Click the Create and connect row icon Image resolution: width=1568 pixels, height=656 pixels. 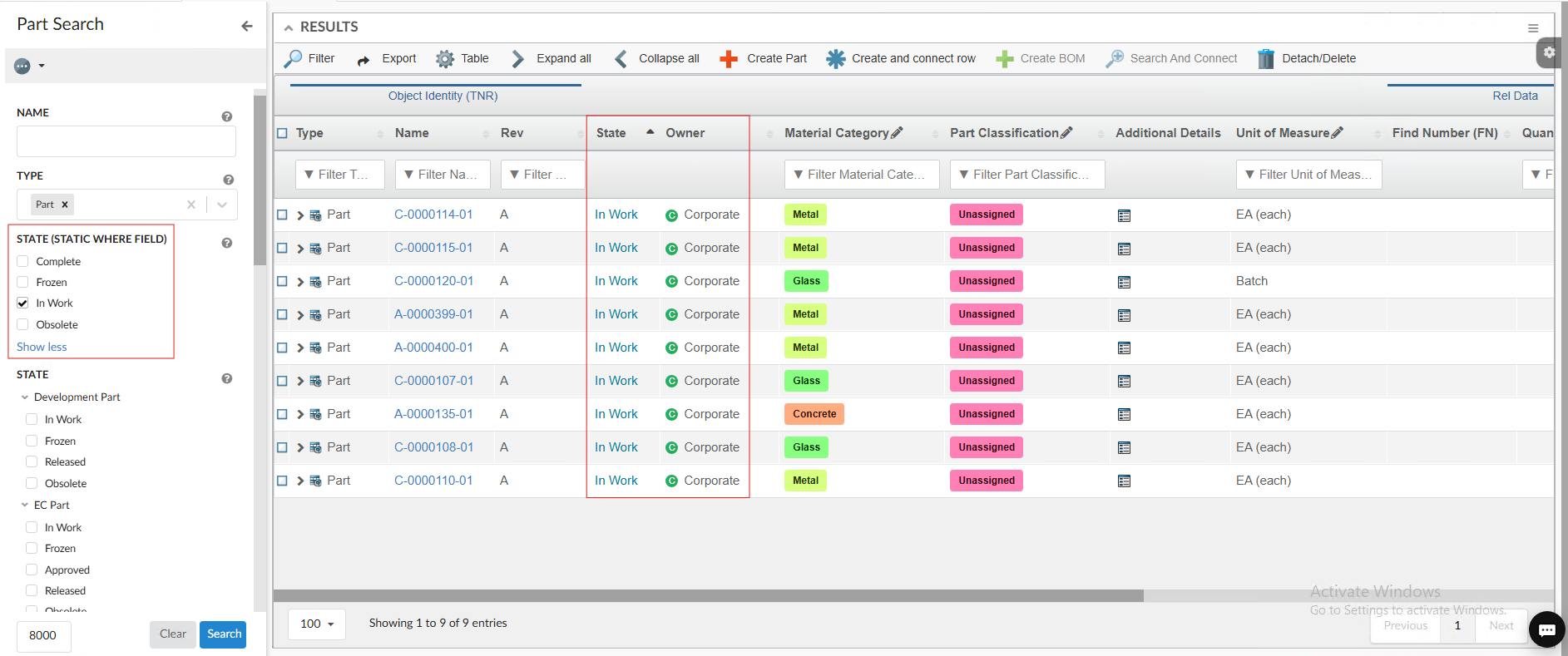(835, 59)
